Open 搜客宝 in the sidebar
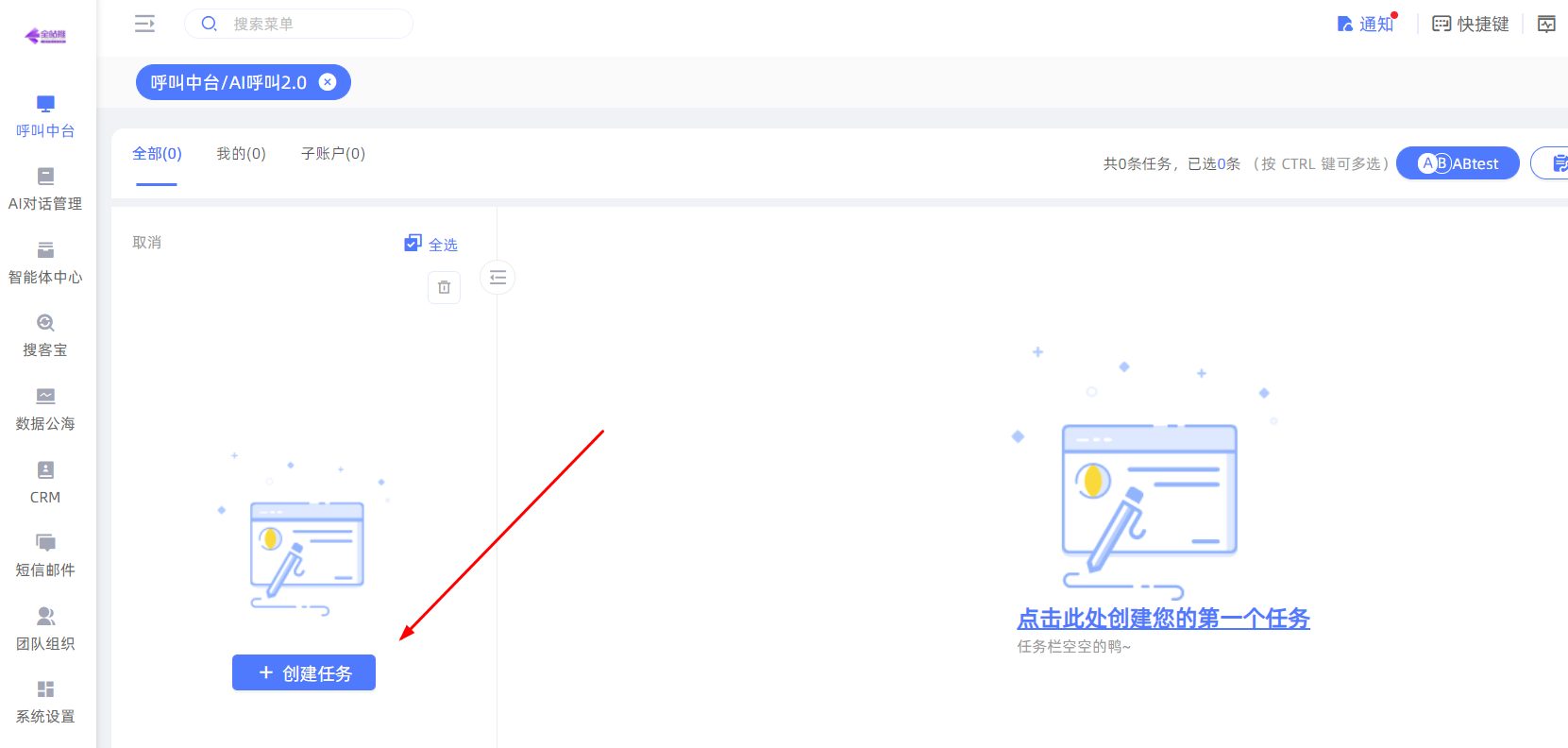The width and height of the screenshot is (1568, 748). click(44, 335)
